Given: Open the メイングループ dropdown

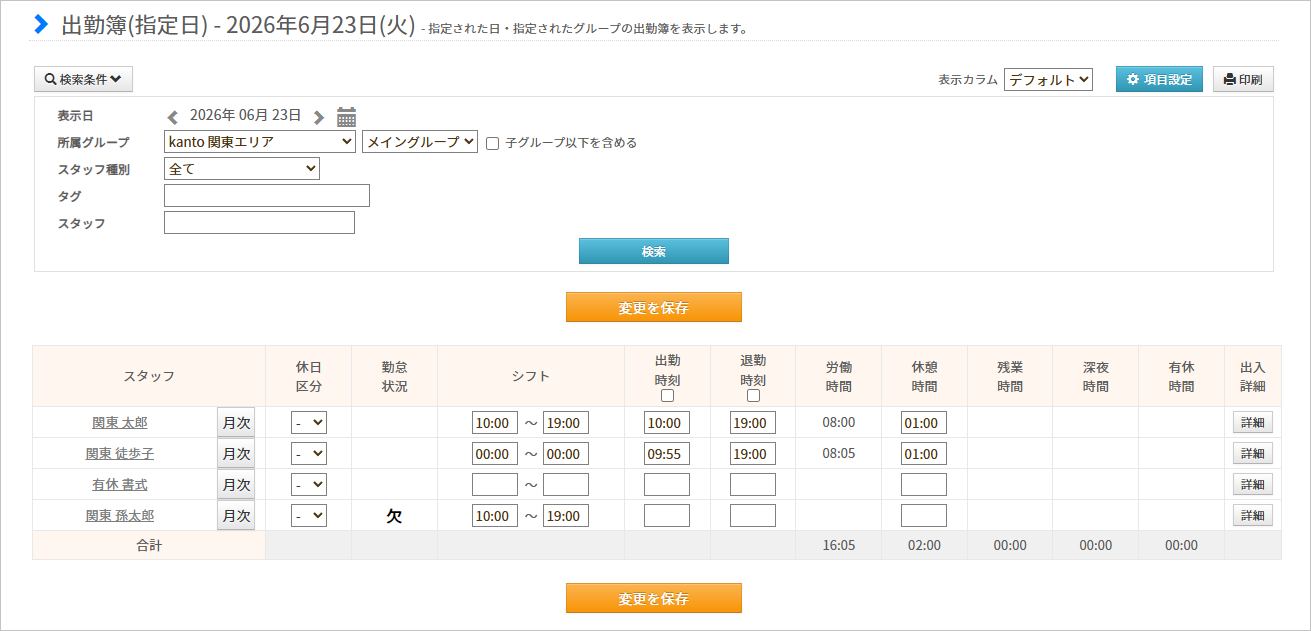Looking at the screenshot, I should coord(420,142).
